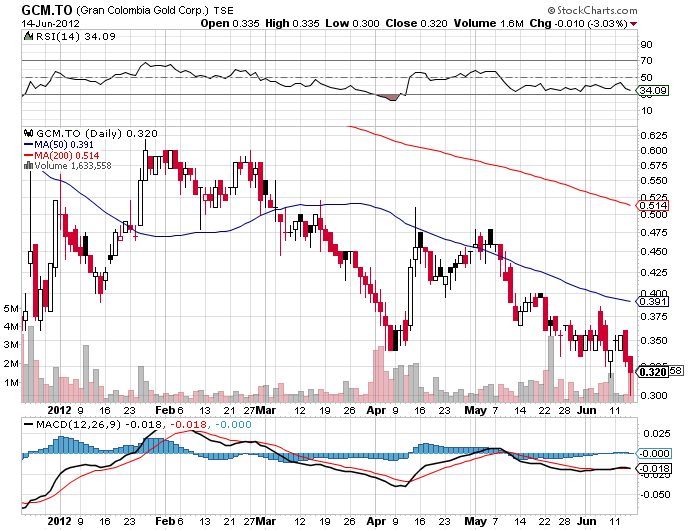Click the 0.450 price axis label
This screenshot has width=691, height=531.
tap(654, 252)
